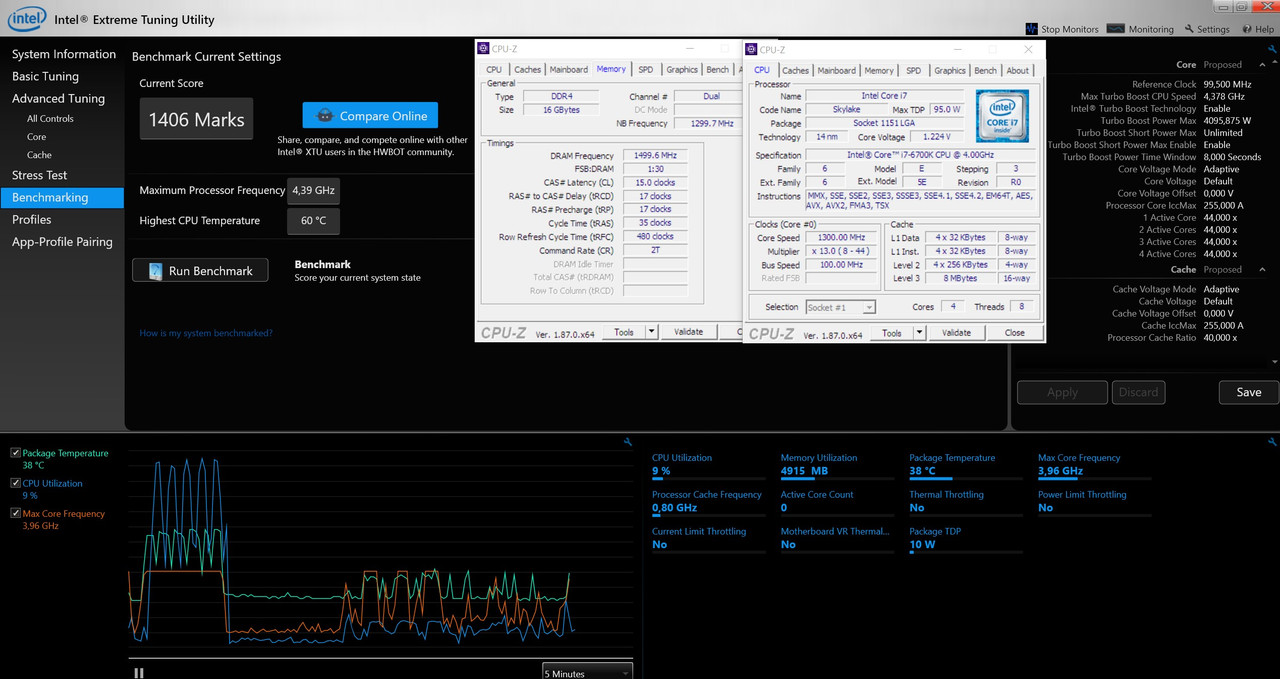The width and height of the screenshot is (1280, 679).
Task: Open Settings via the wrench icon in top bar
Action: point(1189,29)
